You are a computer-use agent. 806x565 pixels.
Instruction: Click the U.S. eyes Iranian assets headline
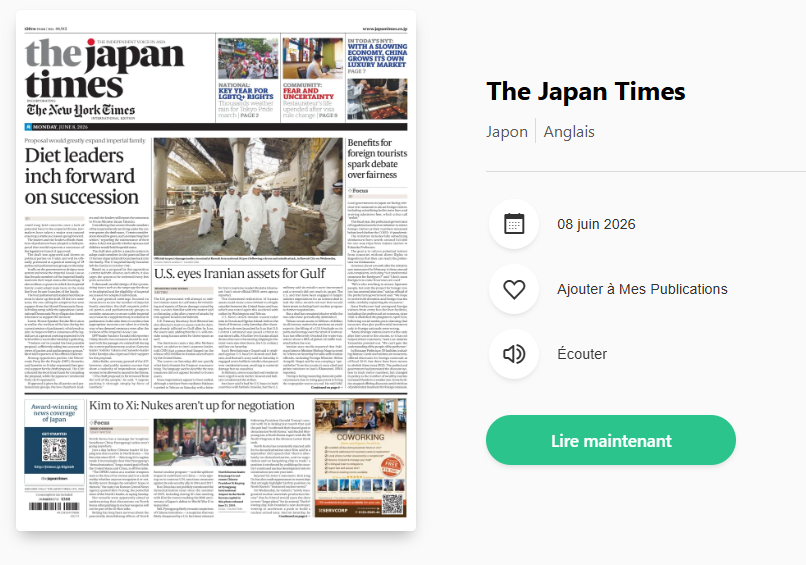click(240, 274)
